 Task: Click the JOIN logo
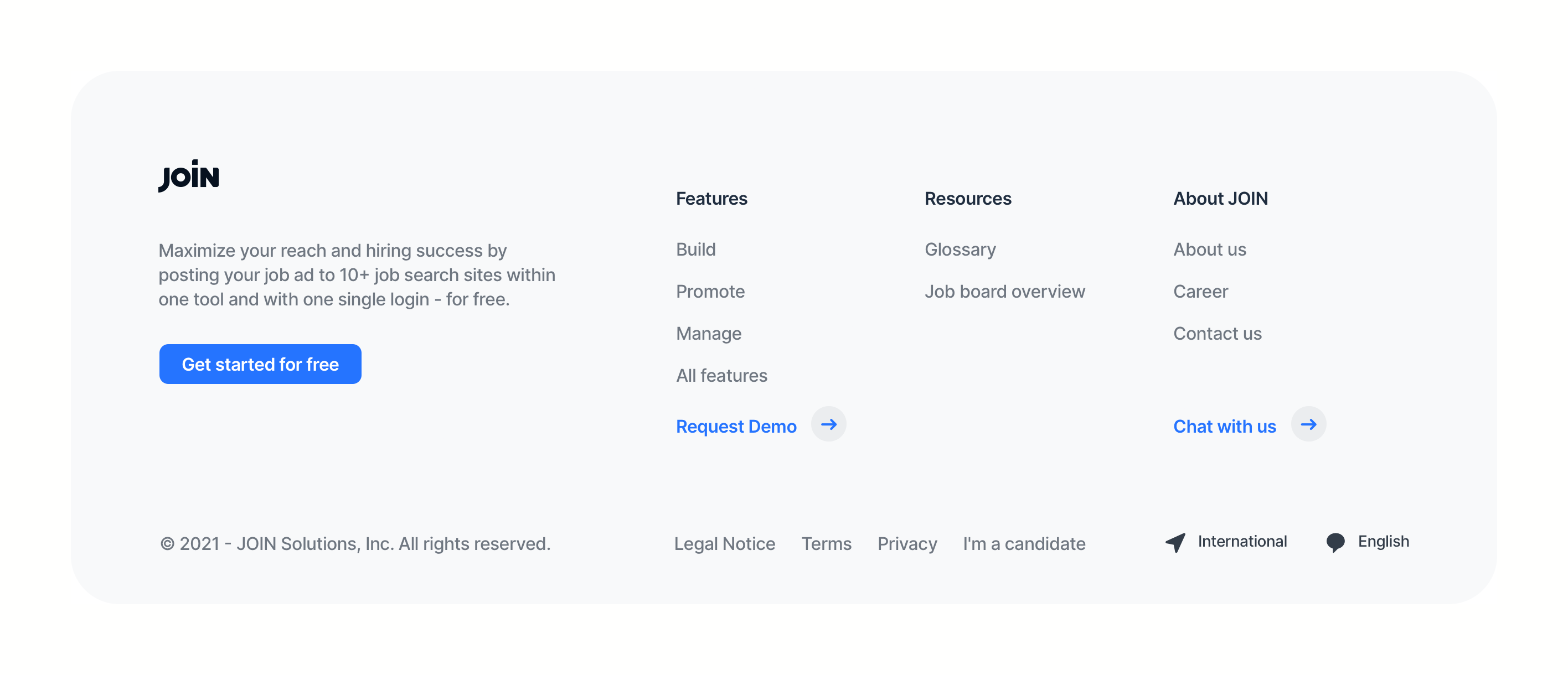189,176
